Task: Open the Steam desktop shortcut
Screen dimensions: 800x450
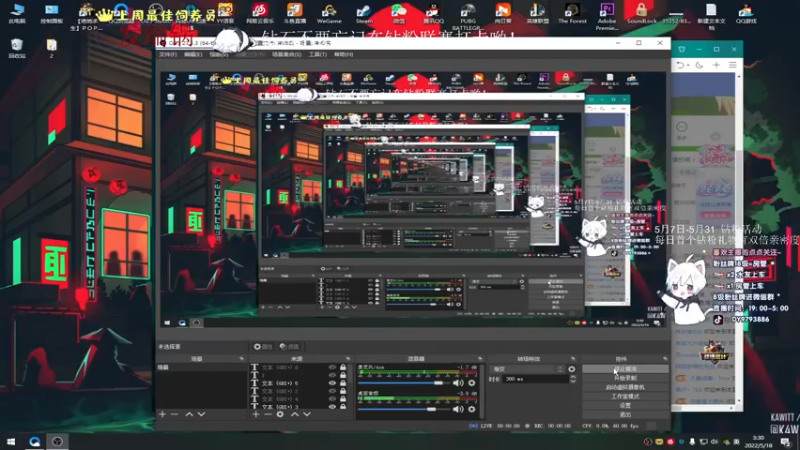Action: click(364, 14)
